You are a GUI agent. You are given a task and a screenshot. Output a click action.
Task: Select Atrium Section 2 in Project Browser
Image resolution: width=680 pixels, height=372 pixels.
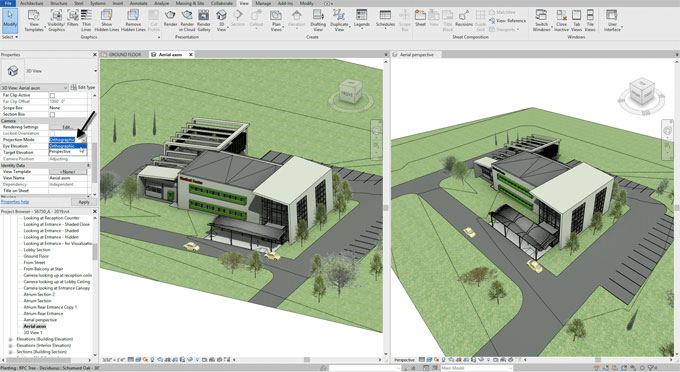[x=39, y=294]
